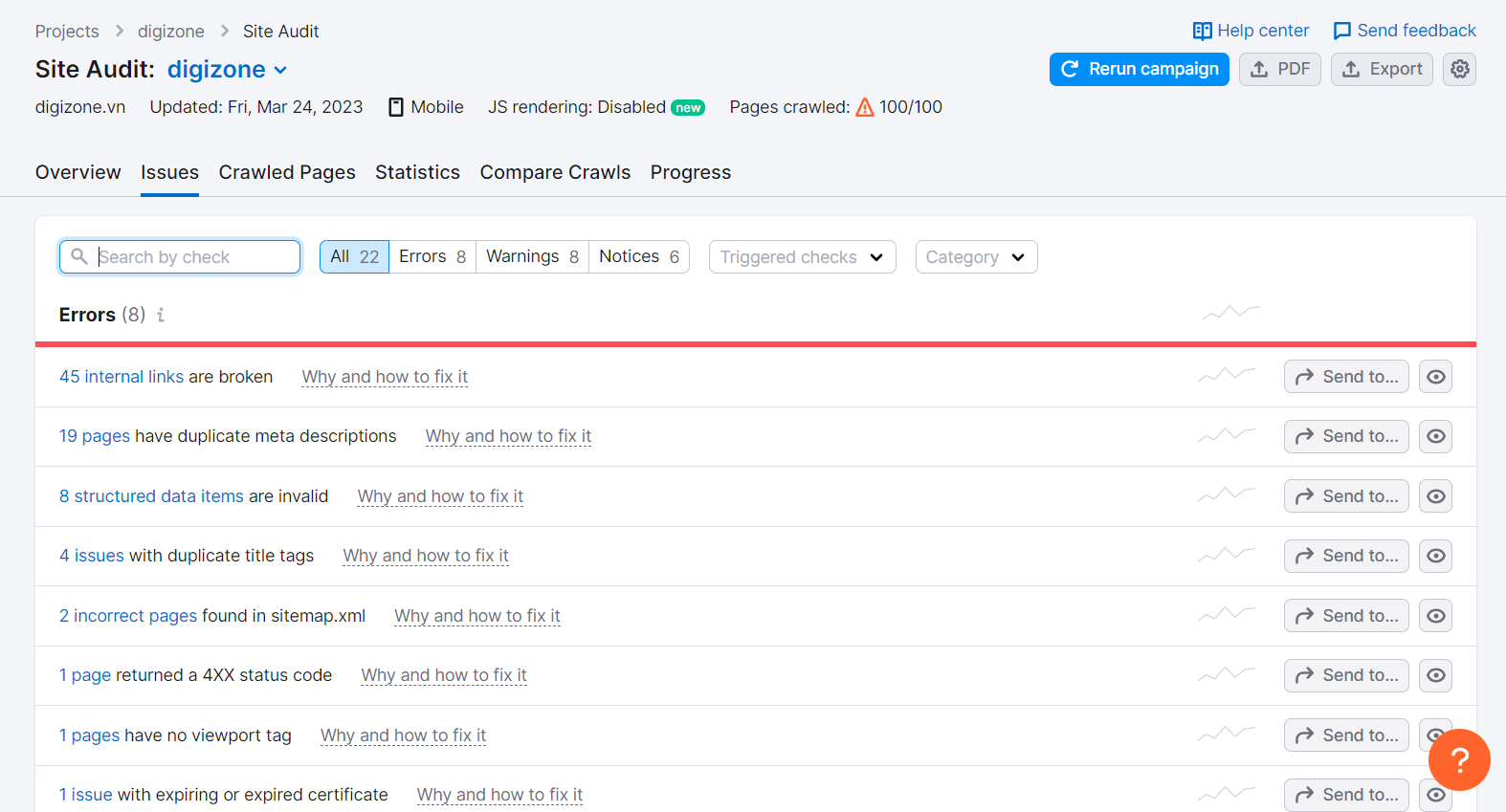1506x812 pixels.
Task: View trend graph for 4XX status code
Action: click(1227, 674)
